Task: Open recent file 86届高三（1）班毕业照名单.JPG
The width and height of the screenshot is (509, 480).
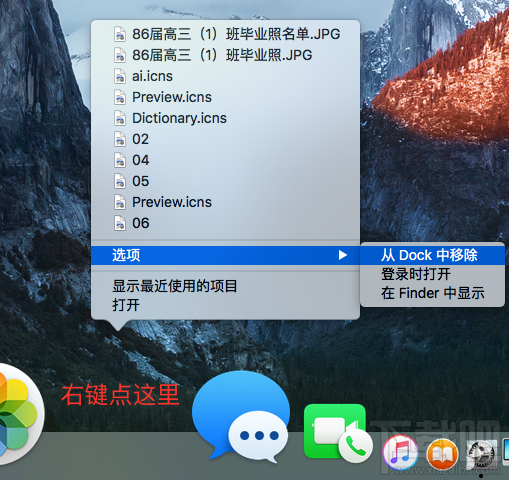Action: (x=225, y=34)
